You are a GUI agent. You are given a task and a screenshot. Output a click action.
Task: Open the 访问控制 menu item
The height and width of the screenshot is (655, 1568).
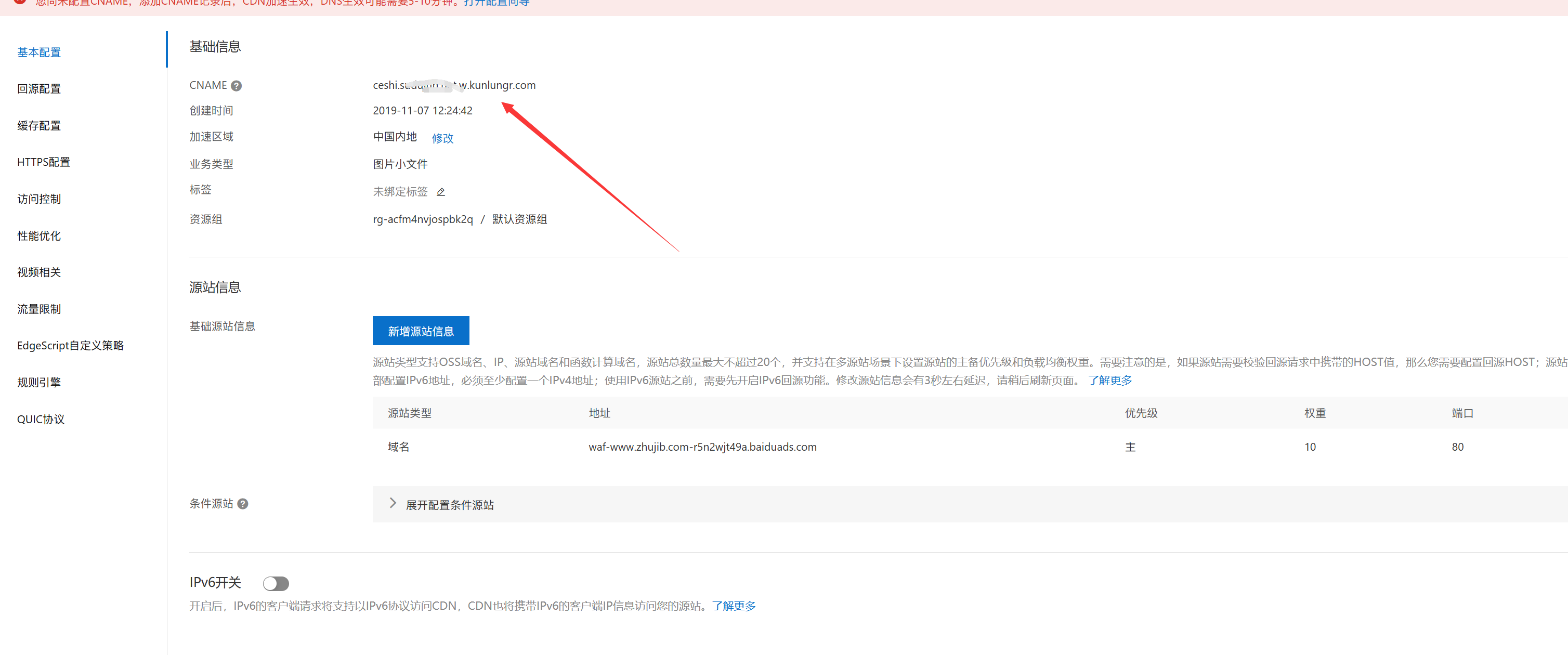point(39,199)
